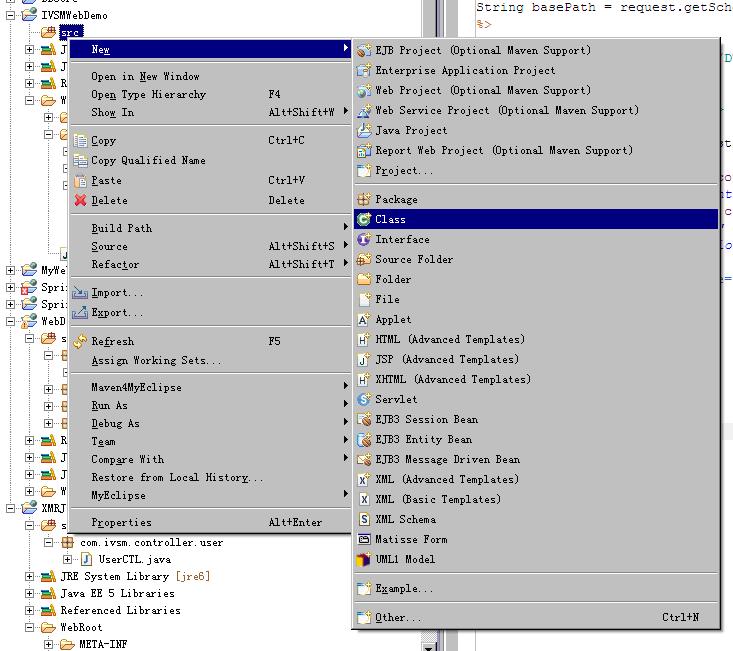Image resolution: width=733 pixels, height=651 pixels.
Task: Collapse the com.ivsm.controller.user package
Action: (x=49, y=543)
